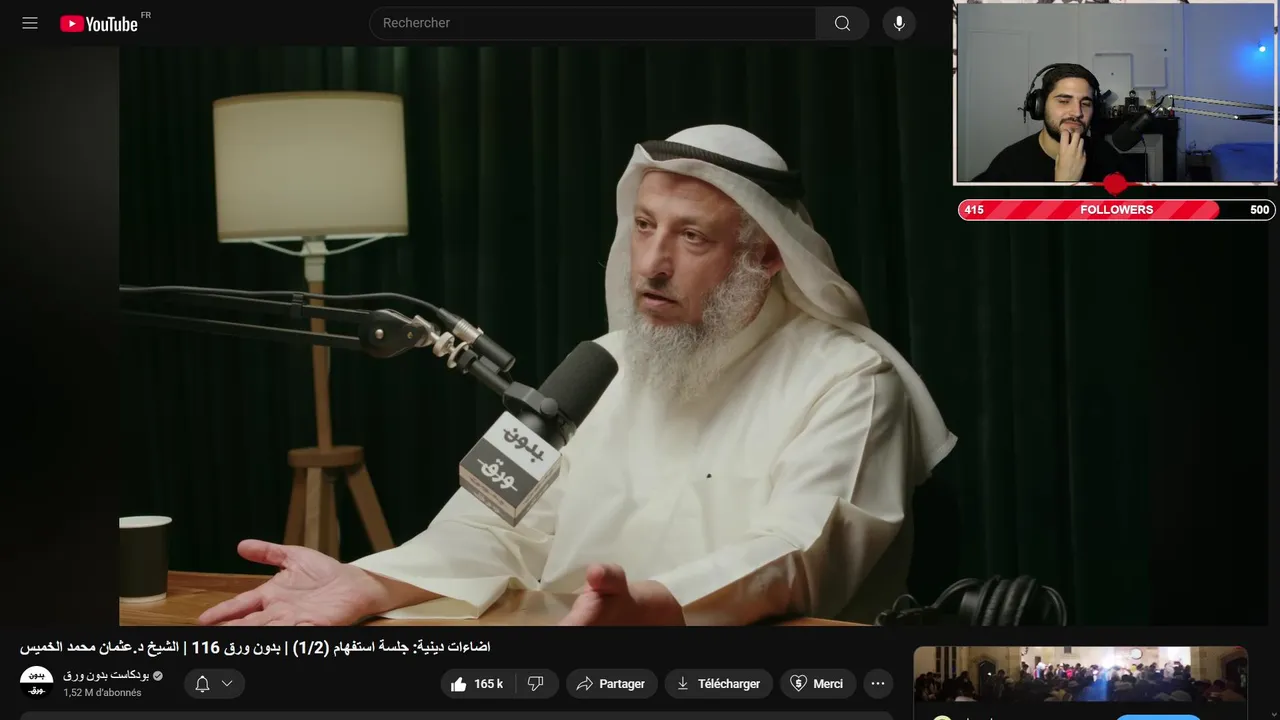
Task: Click the magnifying glass search button
Action: click(x=843, y=23)
